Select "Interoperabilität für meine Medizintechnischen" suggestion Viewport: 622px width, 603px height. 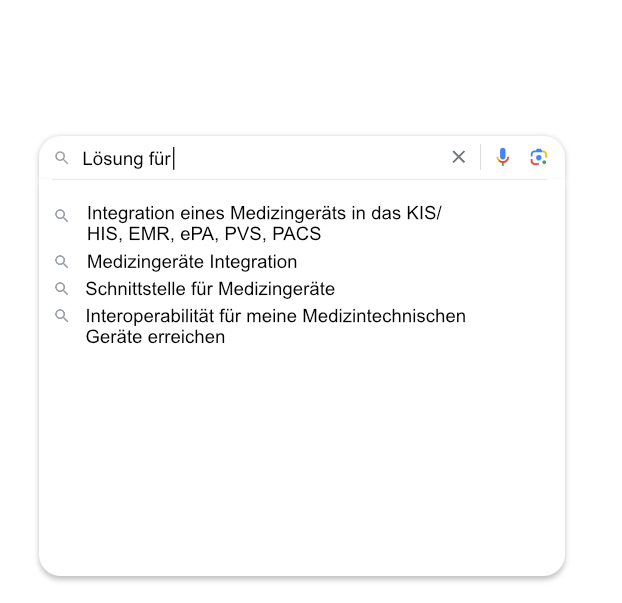coord(276,316)
